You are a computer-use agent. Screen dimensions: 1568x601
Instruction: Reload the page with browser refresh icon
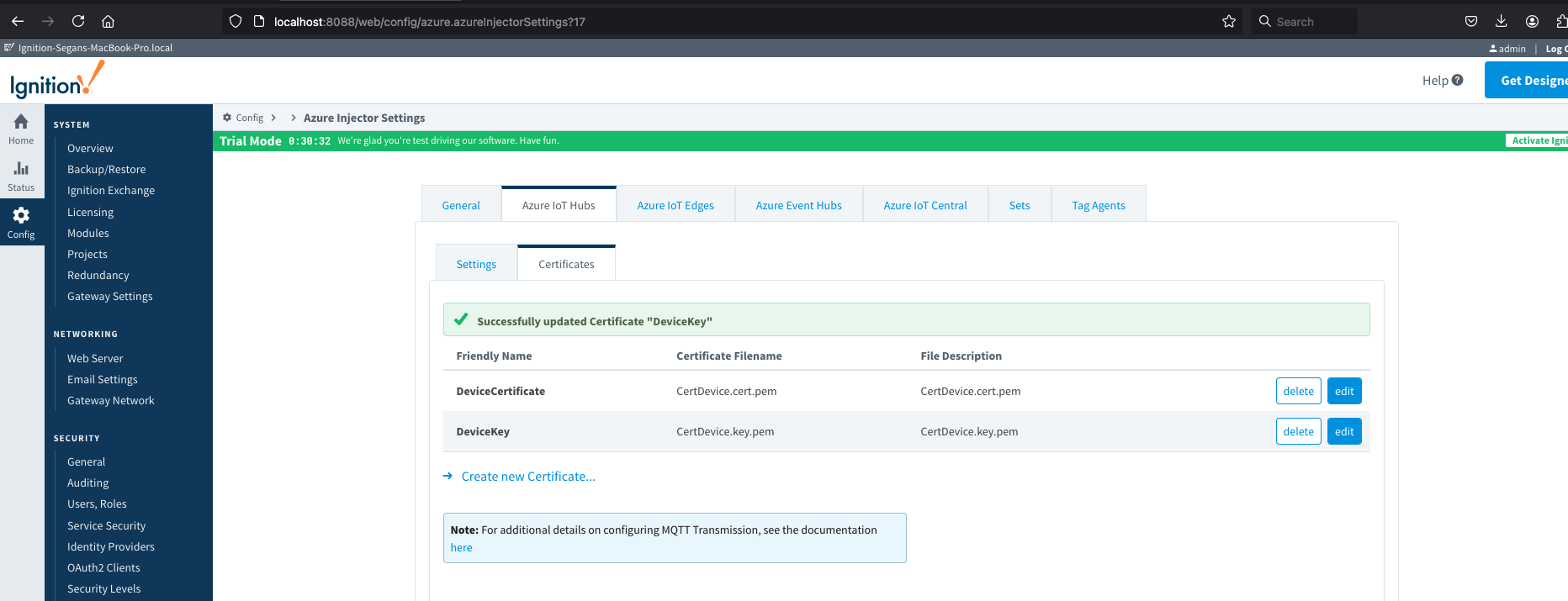78,21
